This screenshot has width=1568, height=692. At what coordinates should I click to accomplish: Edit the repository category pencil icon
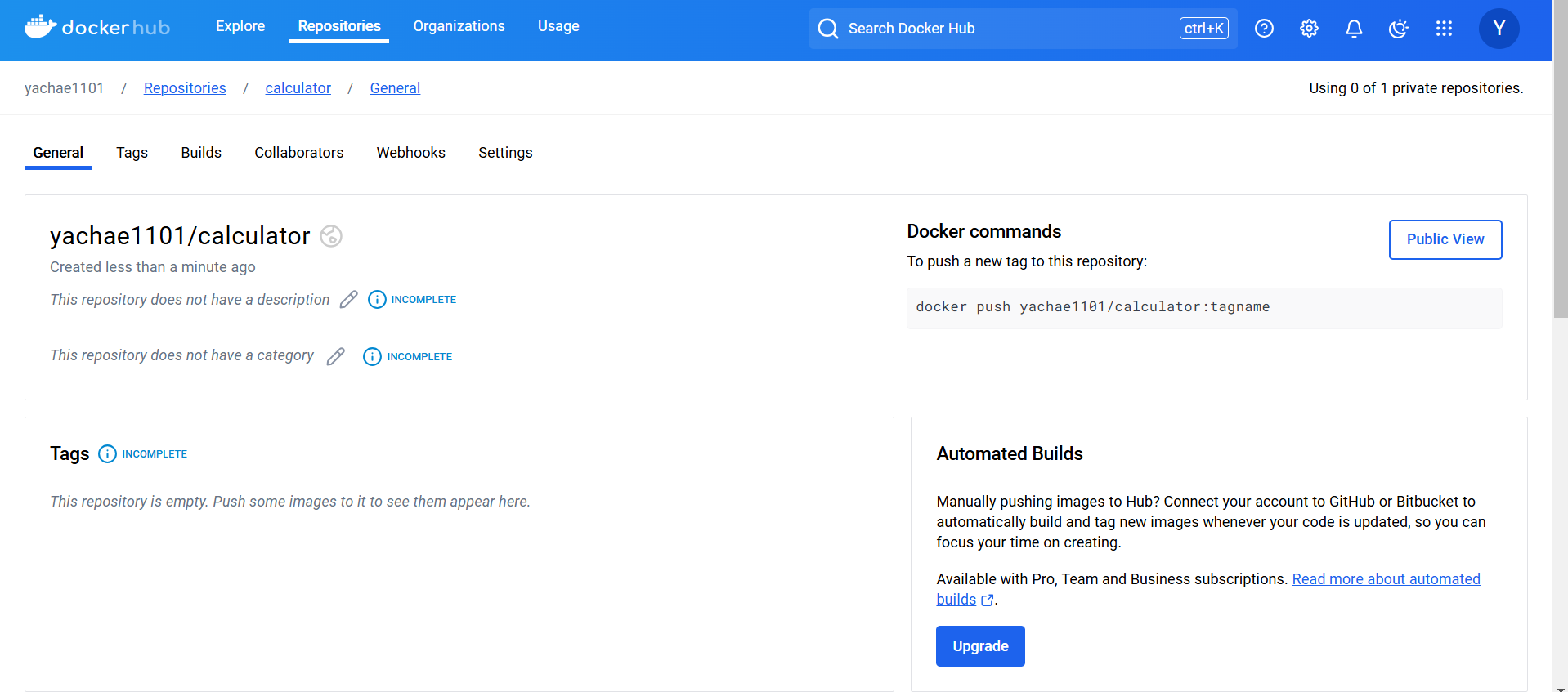coord(336,356)
